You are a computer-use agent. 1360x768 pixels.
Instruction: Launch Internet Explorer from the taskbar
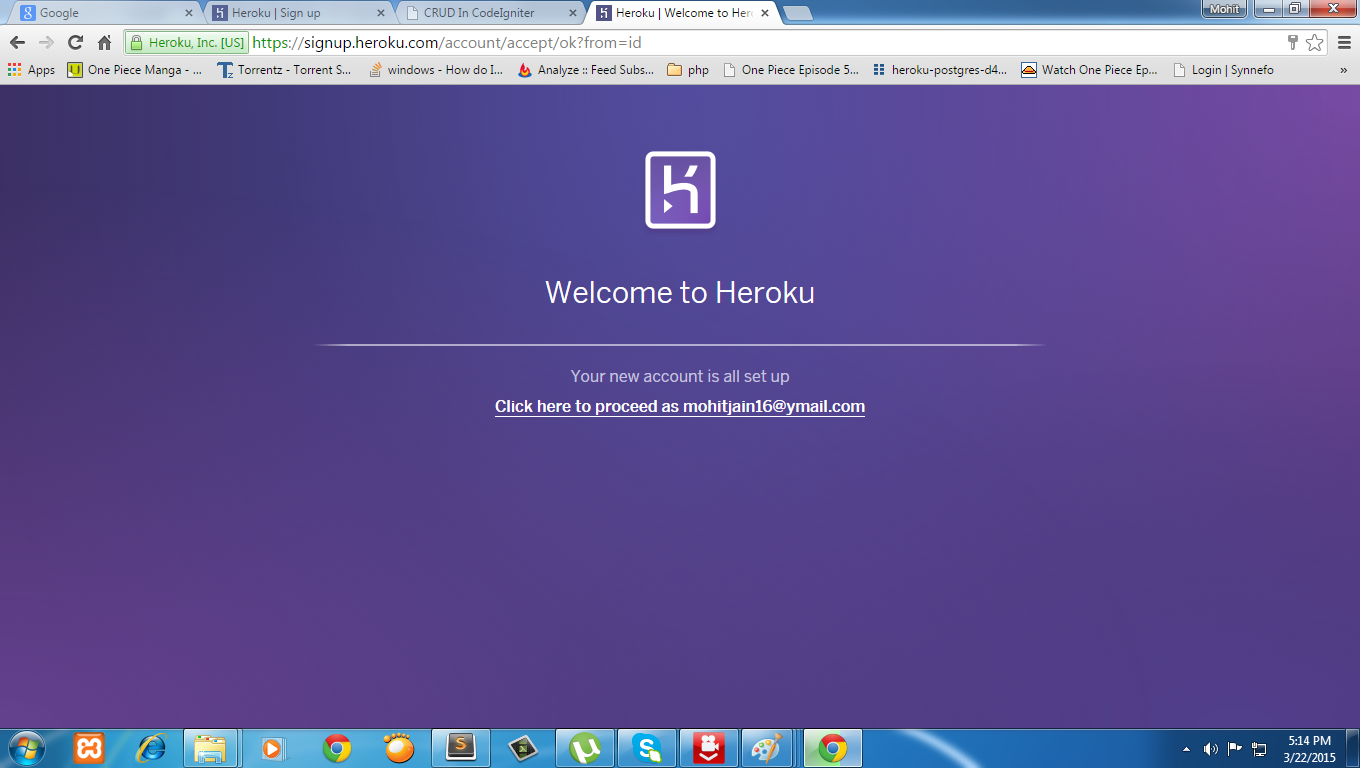(x=151, y=747)
